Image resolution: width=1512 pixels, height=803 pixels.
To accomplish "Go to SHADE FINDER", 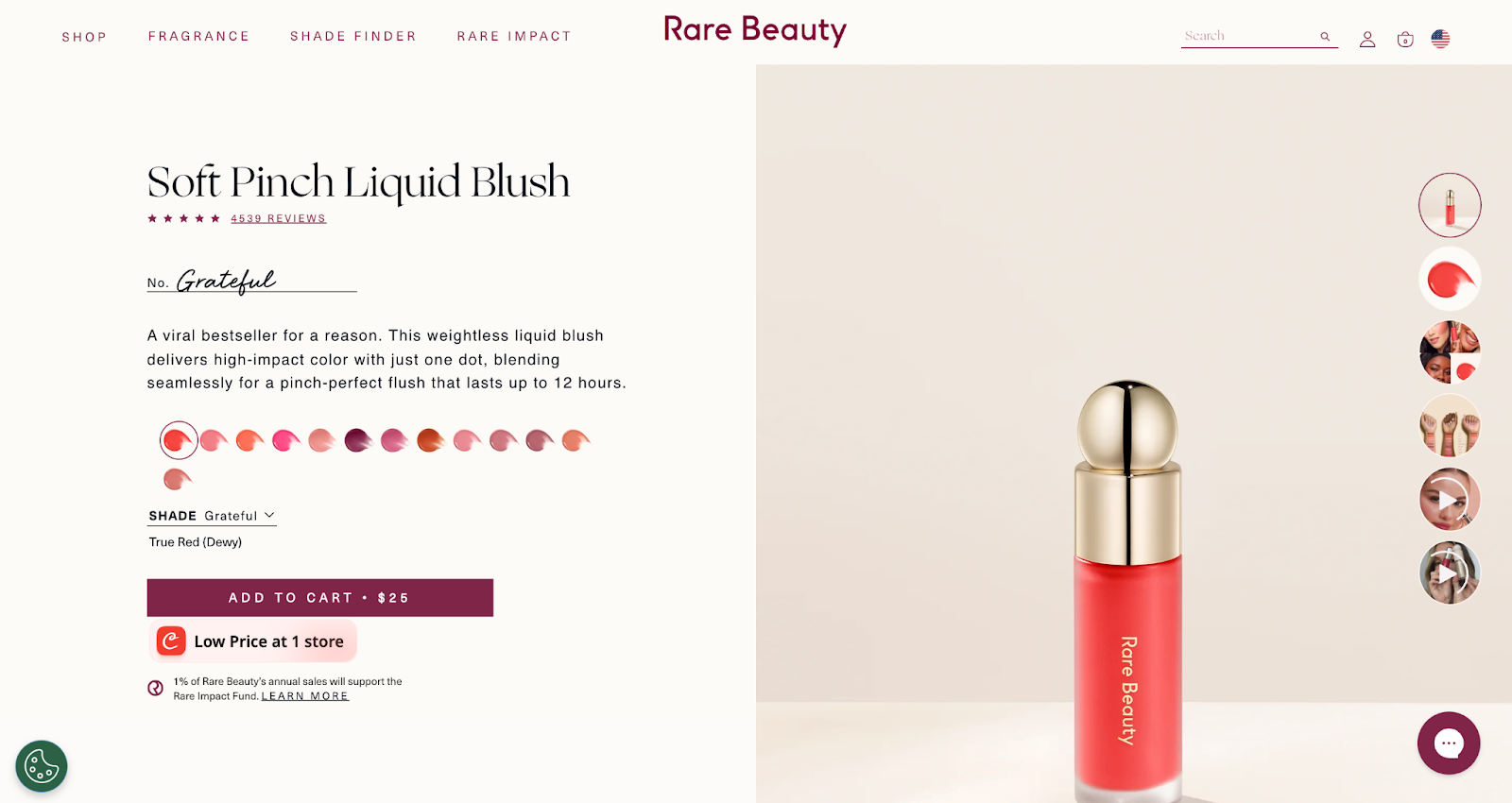I will (353, 36).
